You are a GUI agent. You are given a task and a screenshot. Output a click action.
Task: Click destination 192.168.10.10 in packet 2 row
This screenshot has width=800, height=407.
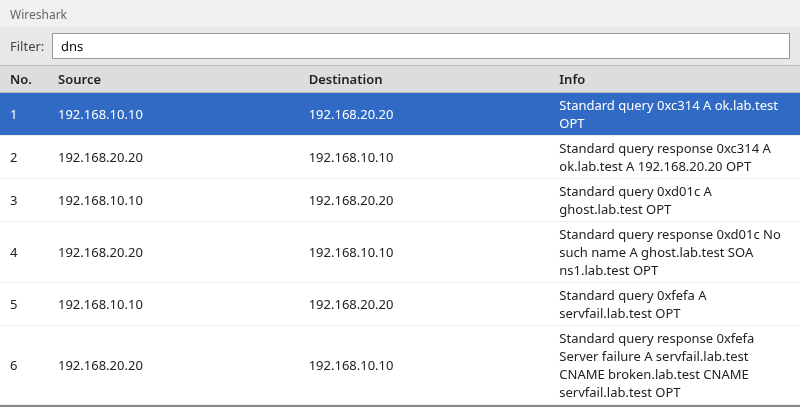[351, 157]
